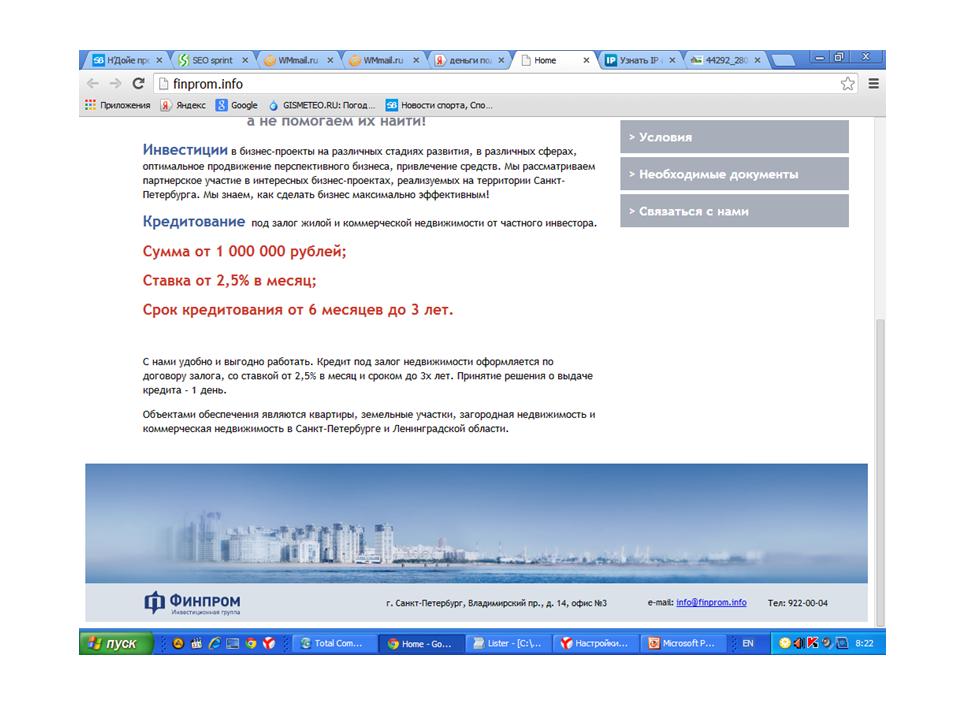960x720 pixels.
Task: Open the Google bookmark
Action: pos(236,105)
